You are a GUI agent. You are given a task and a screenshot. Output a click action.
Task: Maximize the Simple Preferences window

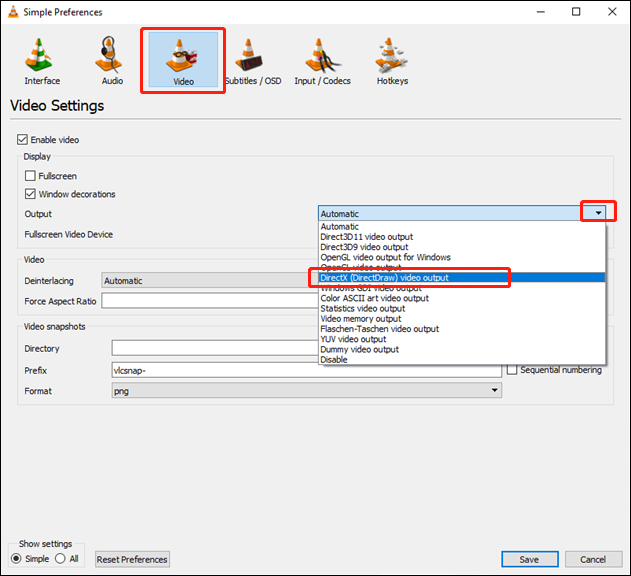tap(576, 12)
